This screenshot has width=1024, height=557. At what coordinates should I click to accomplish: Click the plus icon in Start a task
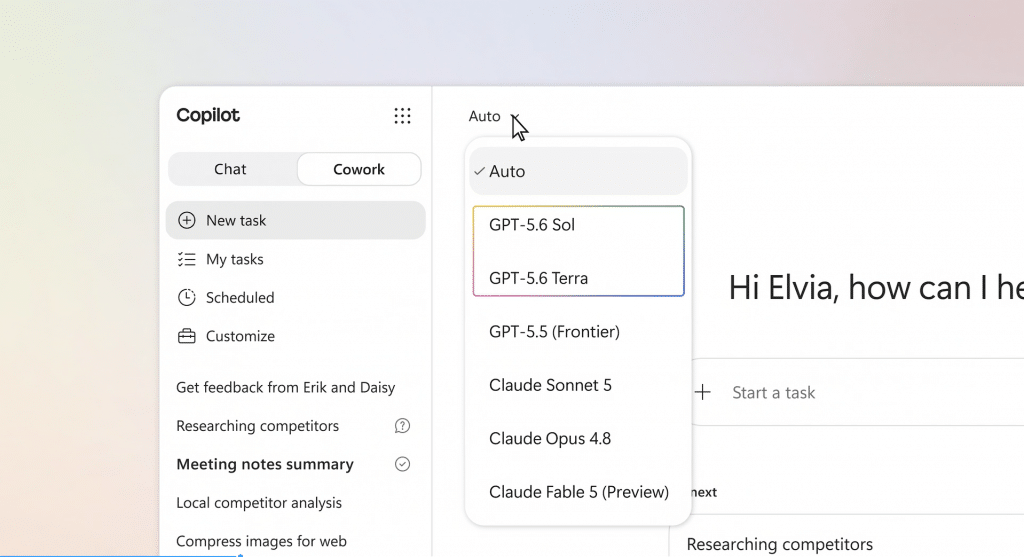point(703,392)
